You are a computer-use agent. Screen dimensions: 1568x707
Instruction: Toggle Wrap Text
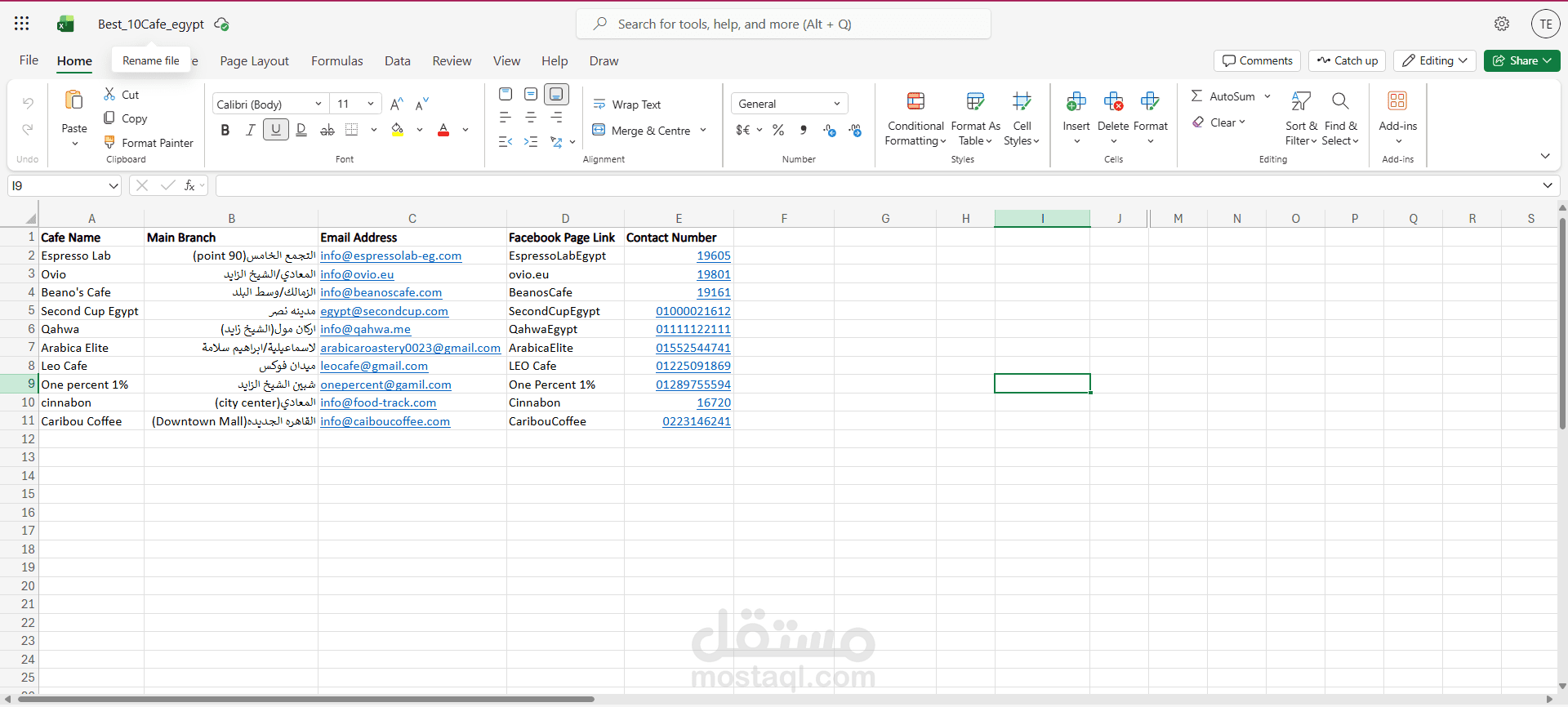pos(626,104)
